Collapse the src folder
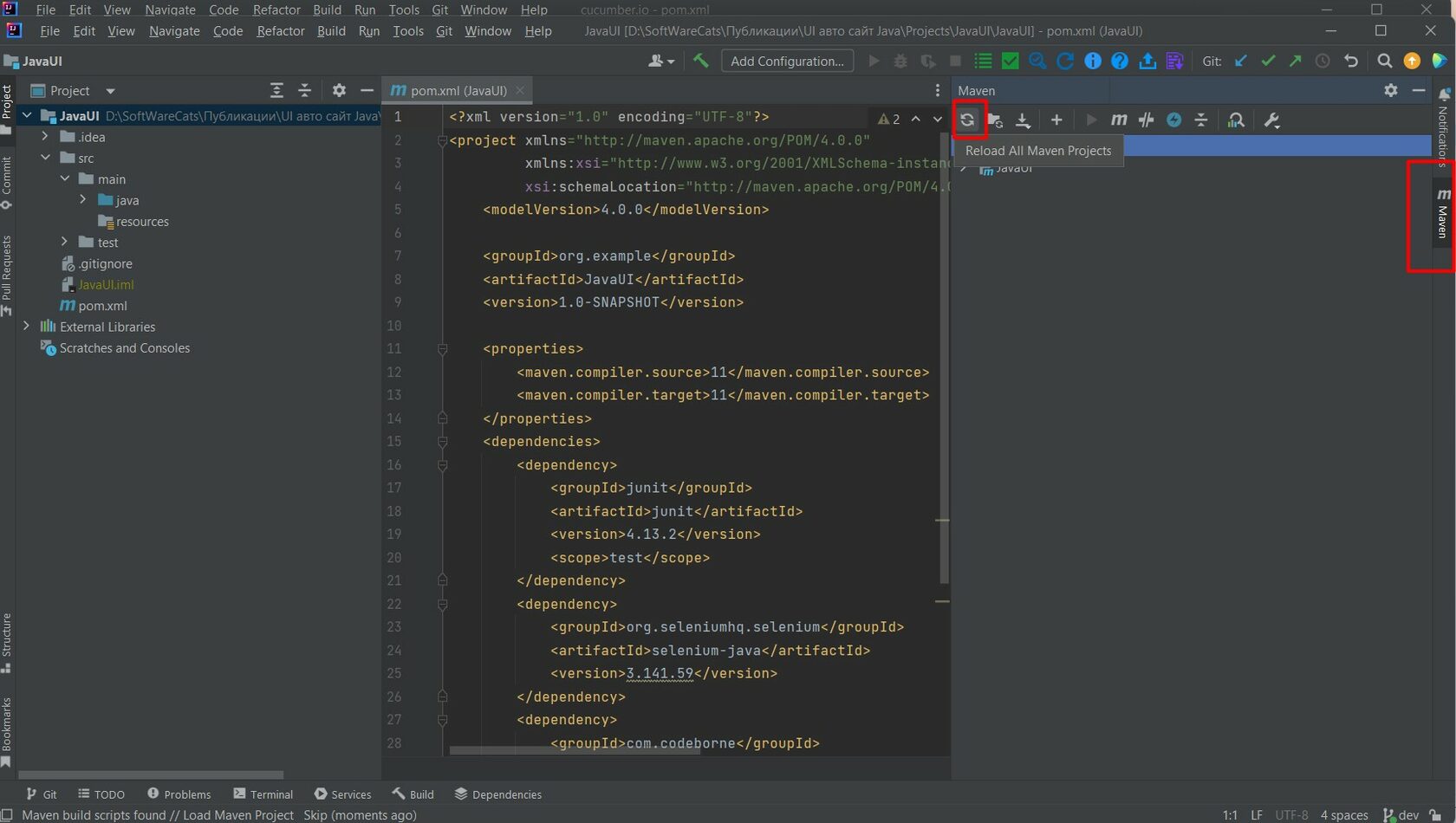 [45, 158]
